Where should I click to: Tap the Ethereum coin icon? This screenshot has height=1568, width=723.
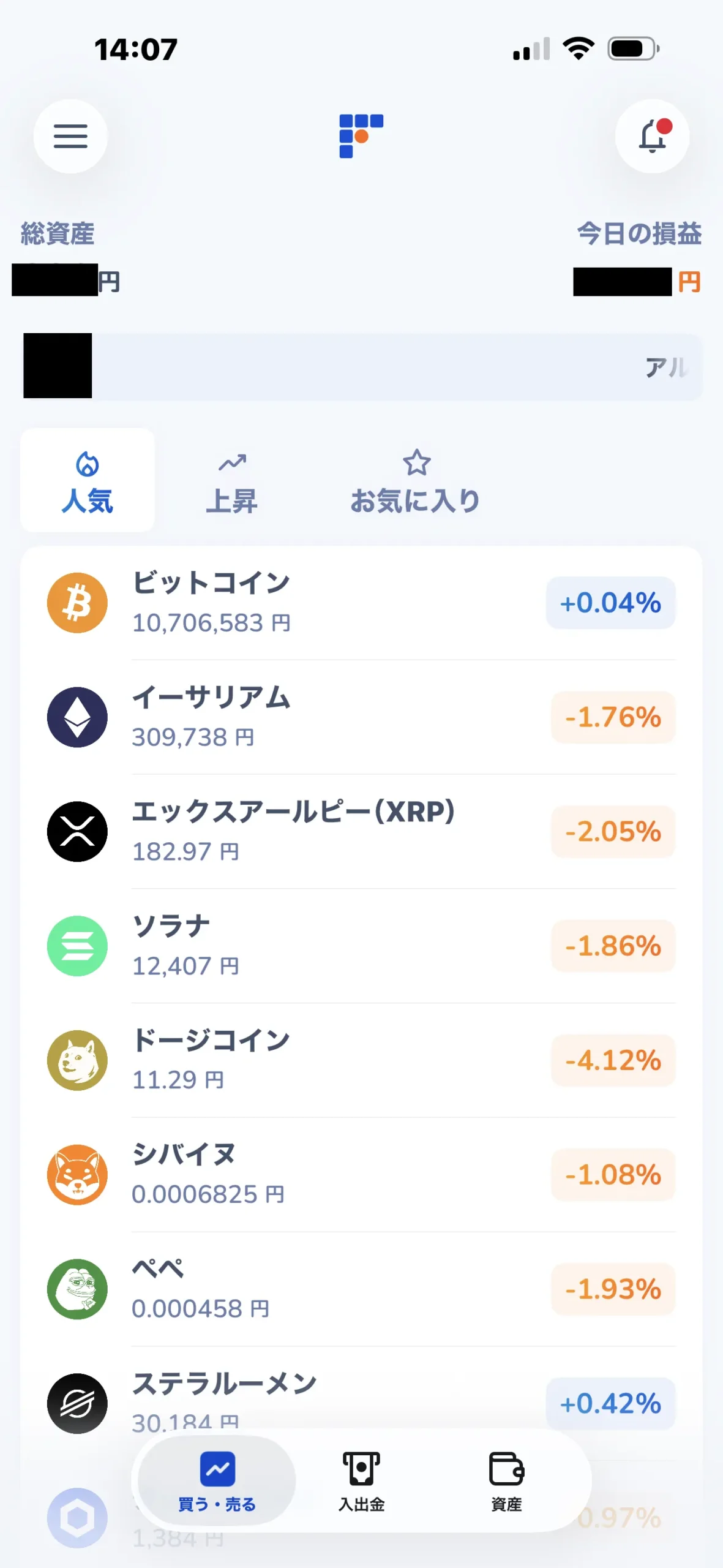pos(77,717)
